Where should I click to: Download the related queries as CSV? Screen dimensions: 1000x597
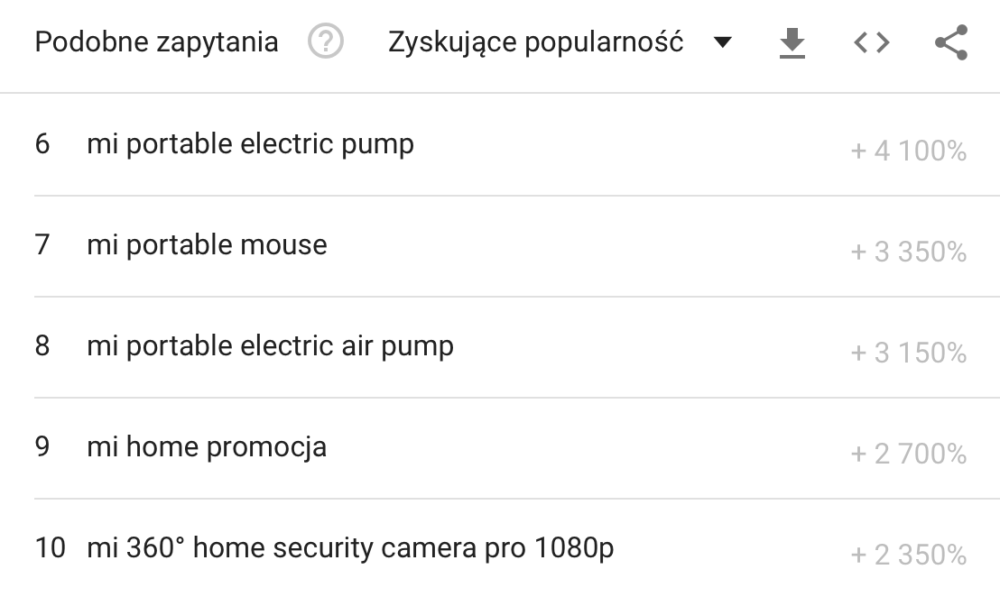(792, 43)
